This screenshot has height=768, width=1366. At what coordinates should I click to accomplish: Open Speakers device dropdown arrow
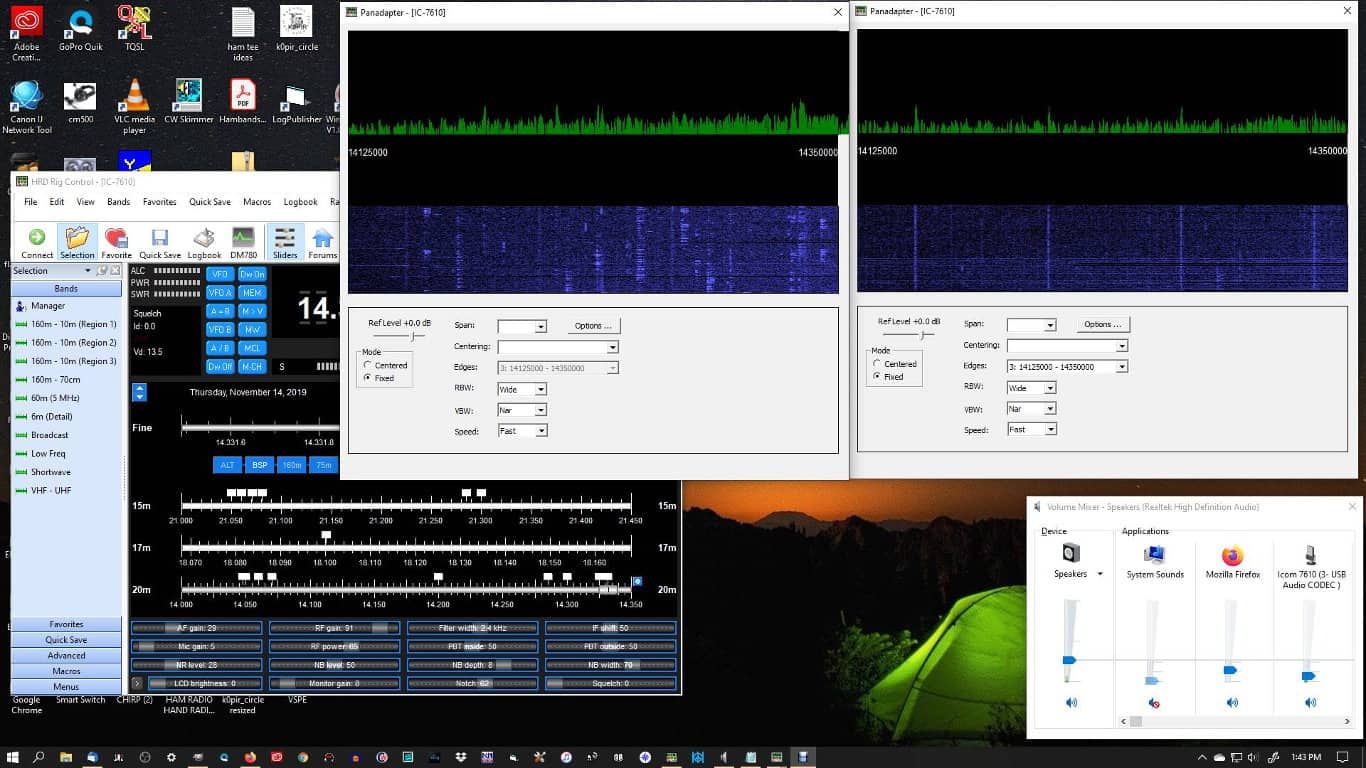point(1100,574)
